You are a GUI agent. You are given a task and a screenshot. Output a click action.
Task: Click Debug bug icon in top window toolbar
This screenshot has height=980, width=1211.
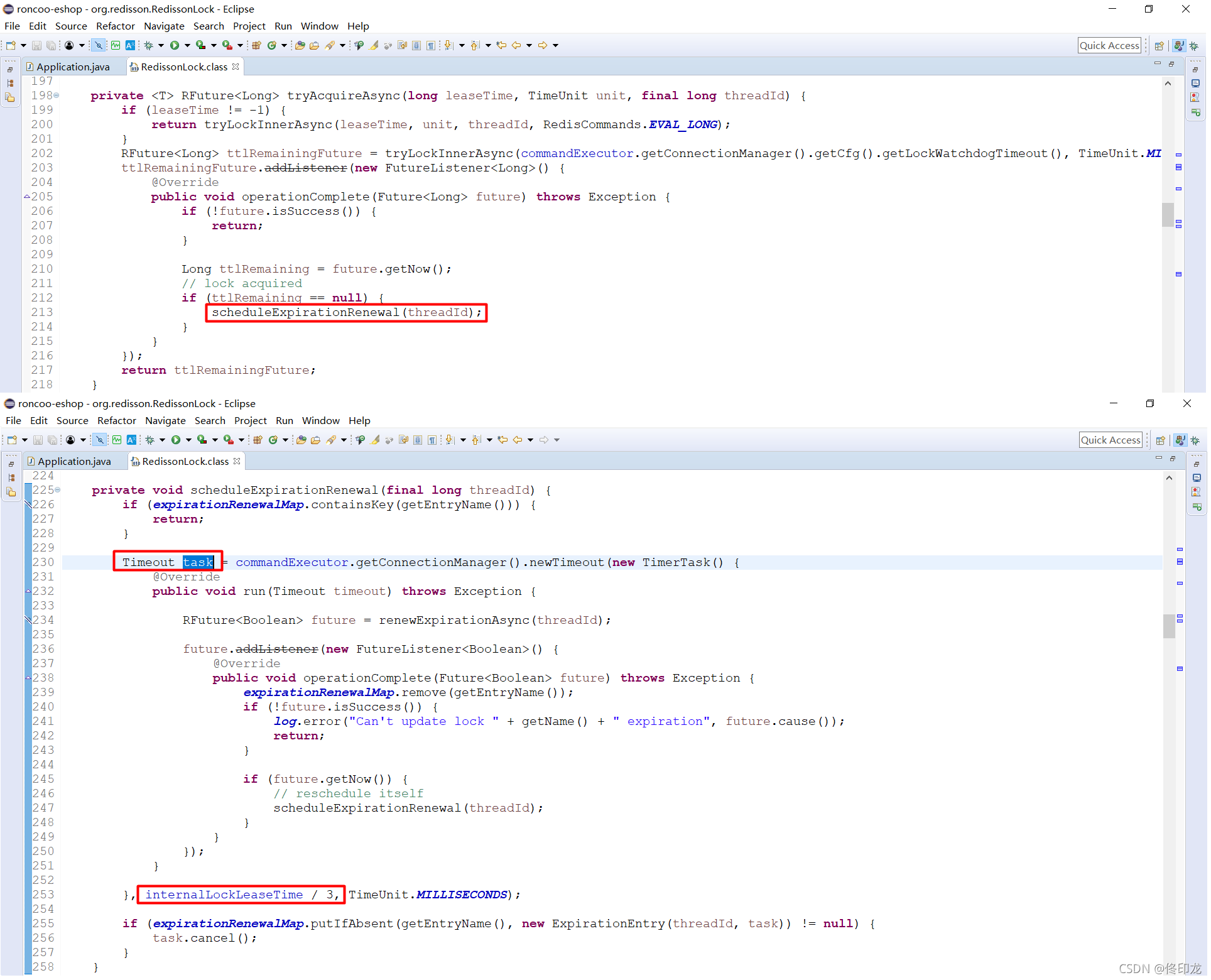click(x=149, y=45)
